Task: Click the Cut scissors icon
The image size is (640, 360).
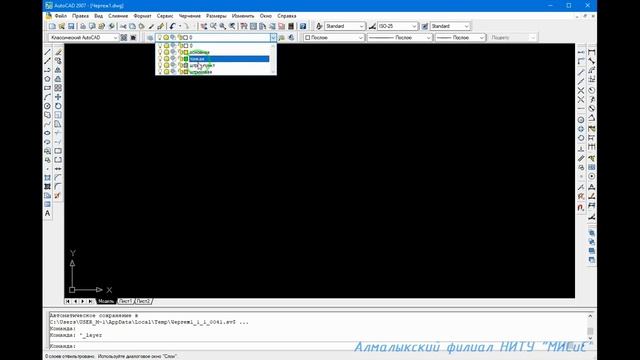Action: click(x=123, y=26)
